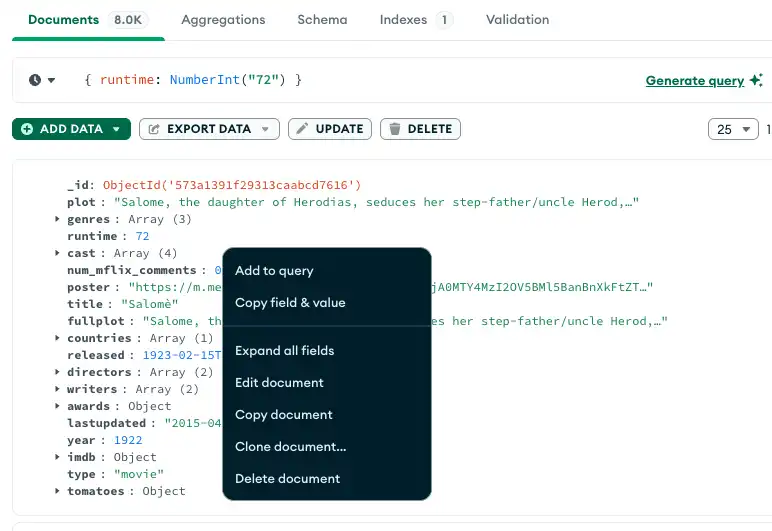Expand the writers array field
The height and width of the screenshot is (531, 772).
coord(58,389)
